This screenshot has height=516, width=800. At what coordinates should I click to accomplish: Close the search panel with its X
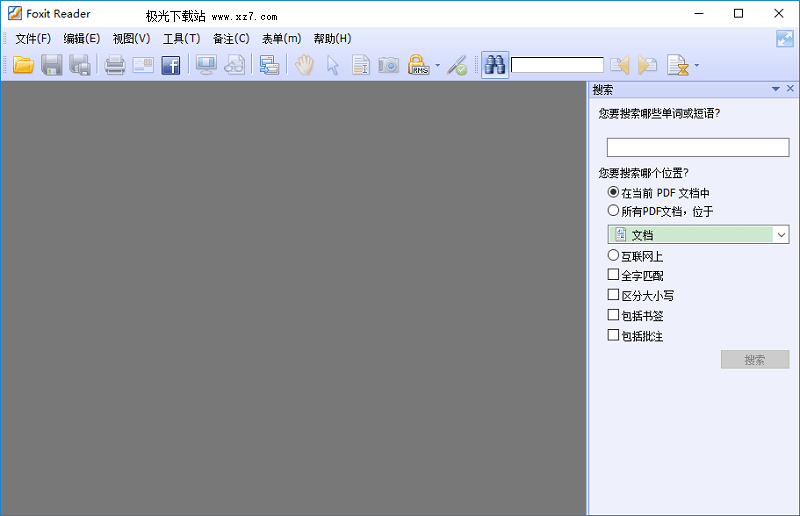point(790,89)
